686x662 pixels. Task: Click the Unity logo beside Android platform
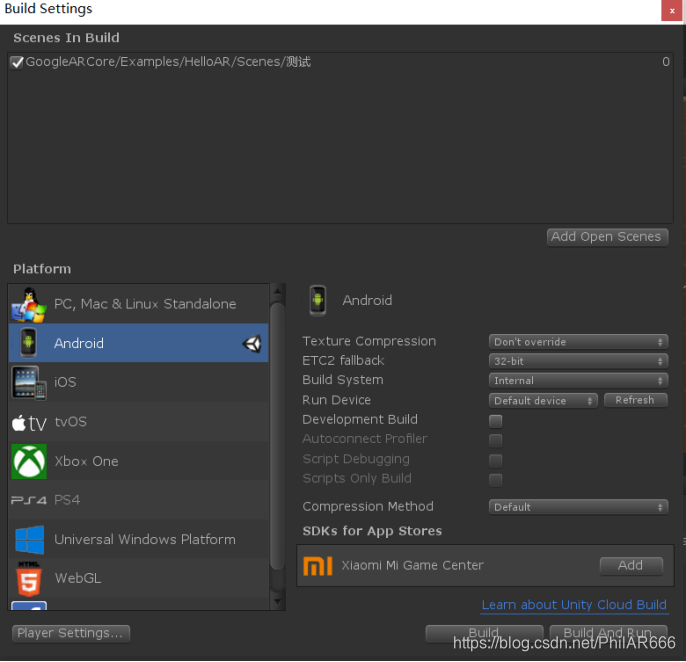point(252,343)
